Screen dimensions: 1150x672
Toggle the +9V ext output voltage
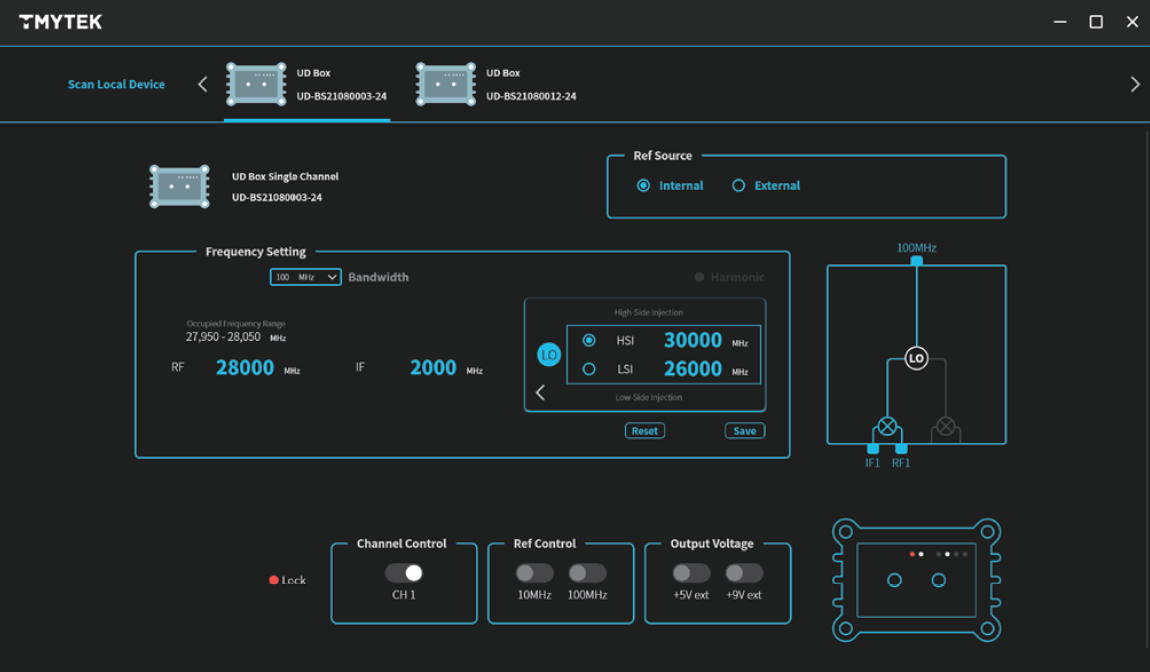[x=744, y=573]
